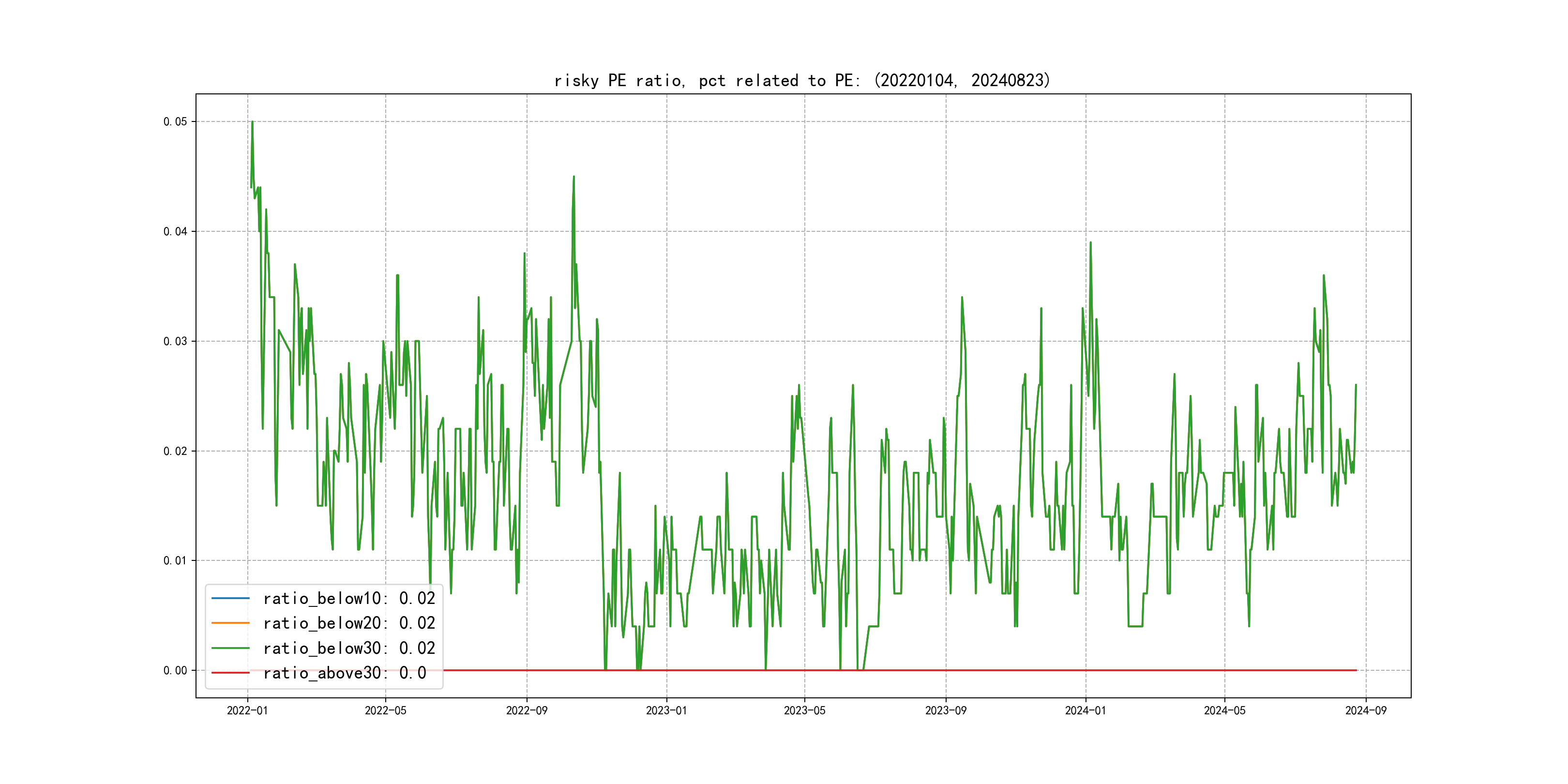Select the ratio_above30: 0.0 legend label

(344, 673)
